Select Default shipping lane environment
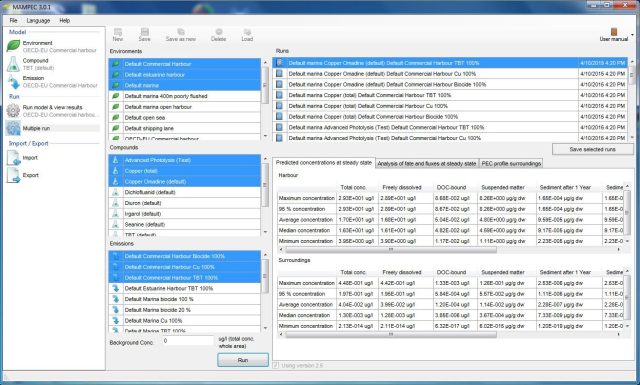 coord(184,128)
